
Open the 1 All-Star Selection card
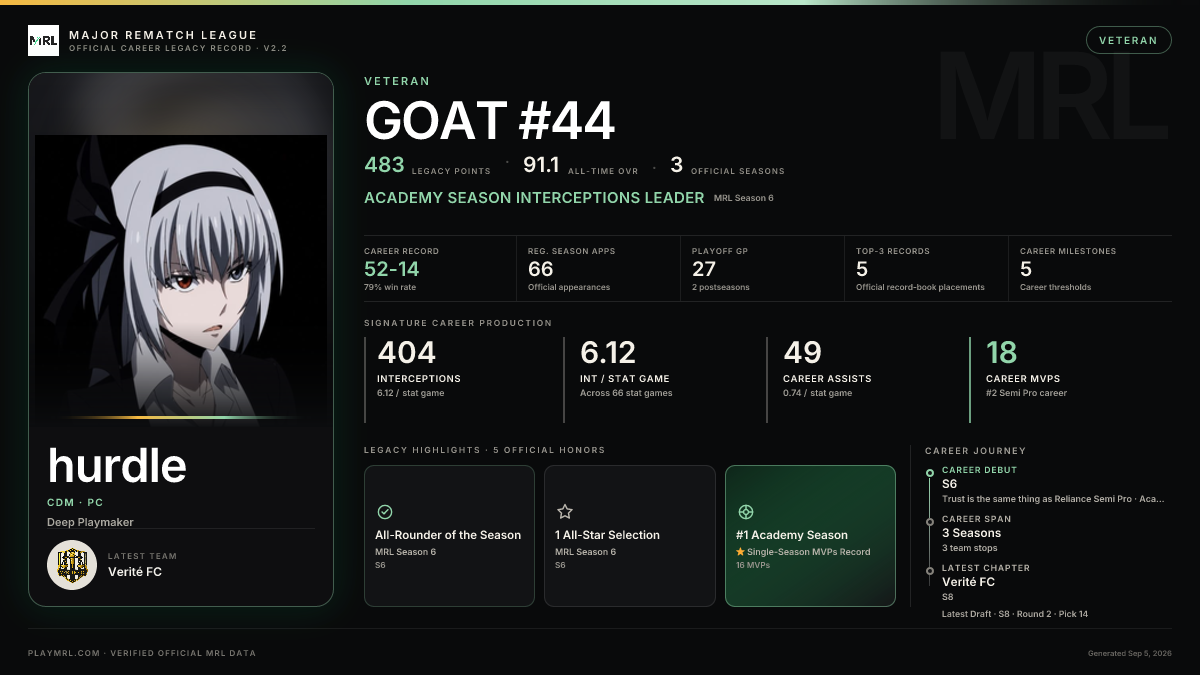(x=630, y=536)
